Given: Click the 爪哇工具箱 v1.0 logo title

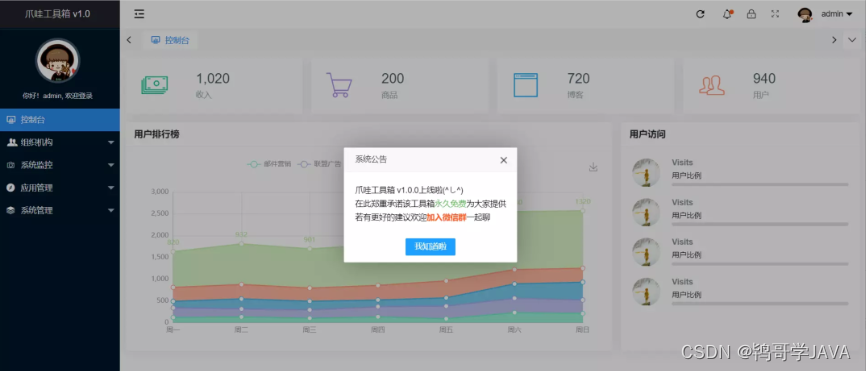Looking at the screenshot, I should [x=57, y=14].
